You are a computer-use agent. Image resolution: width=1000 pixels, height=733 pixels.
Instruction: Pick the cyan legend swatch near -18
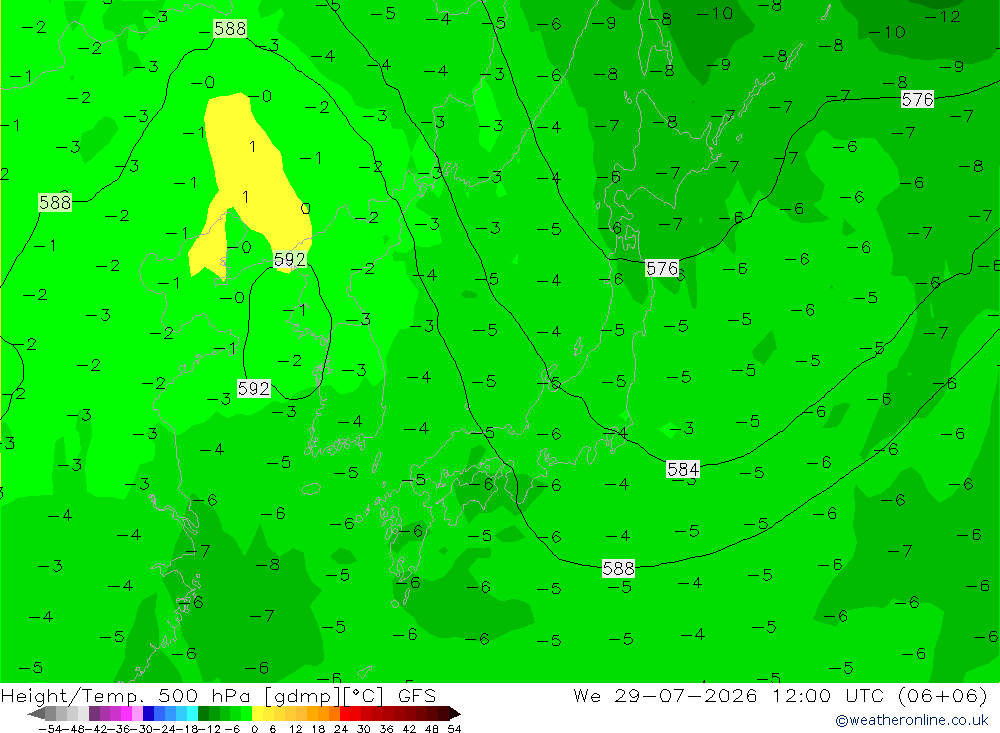point(192,713)
